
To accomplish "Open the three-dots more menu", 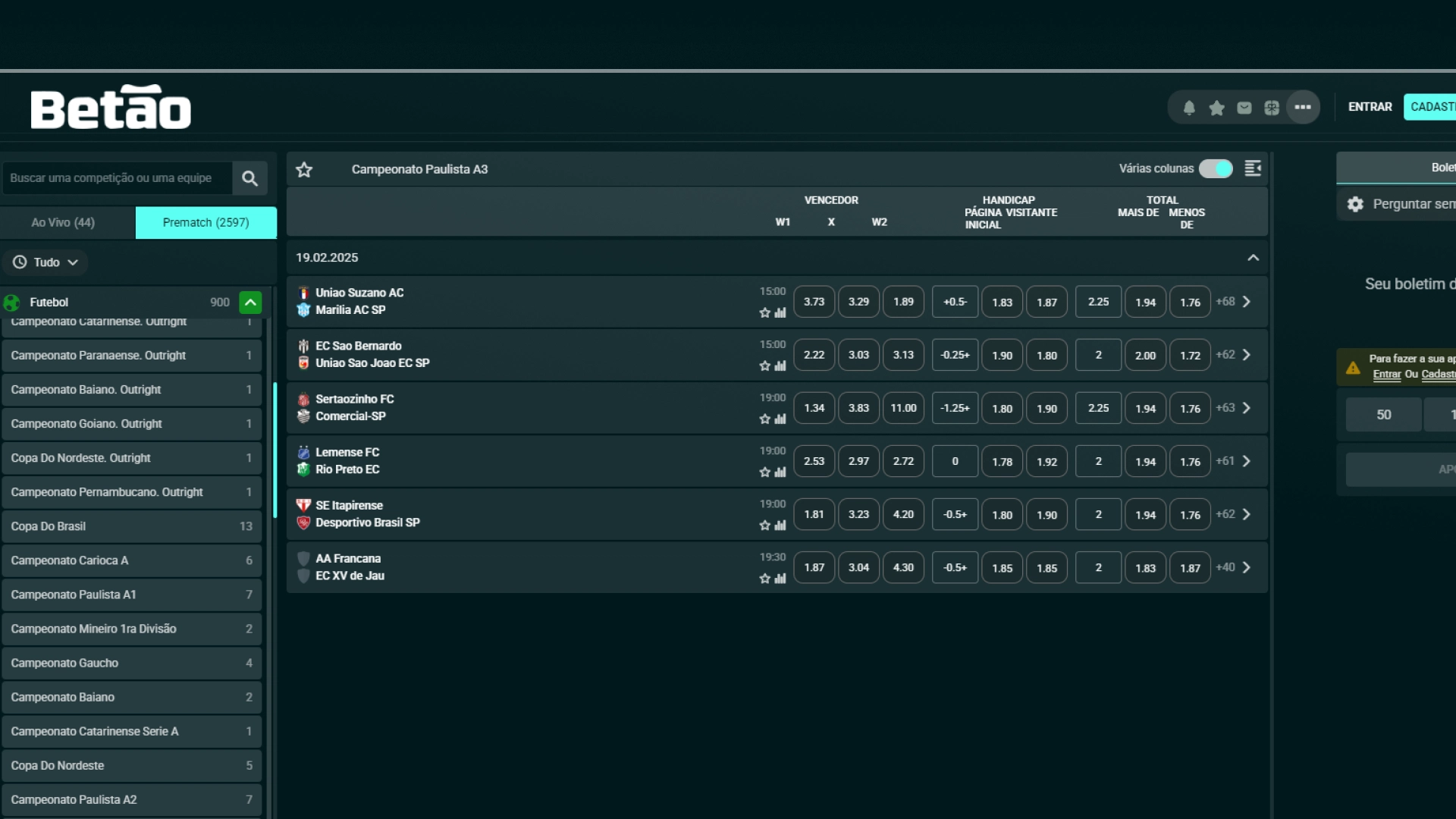I will [x=1303, y=107].
